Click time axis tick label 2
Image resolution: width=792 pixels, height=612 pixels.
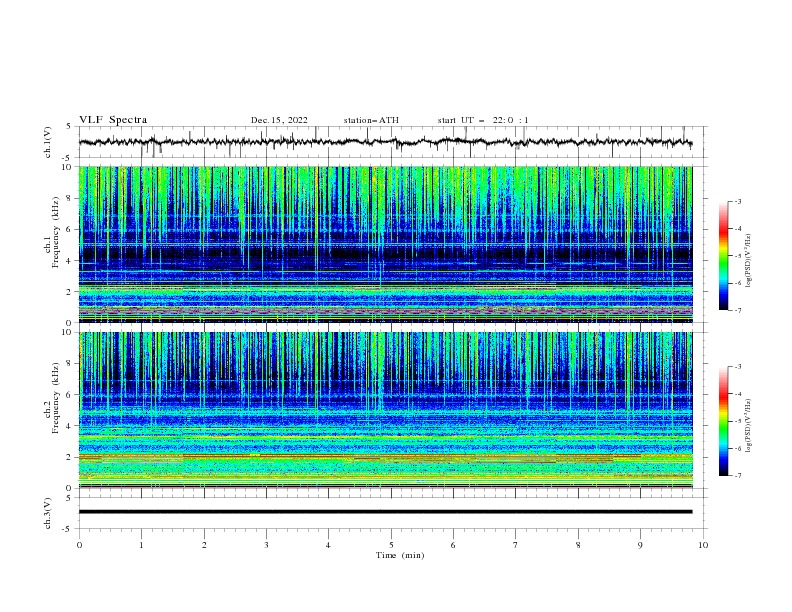204,545
